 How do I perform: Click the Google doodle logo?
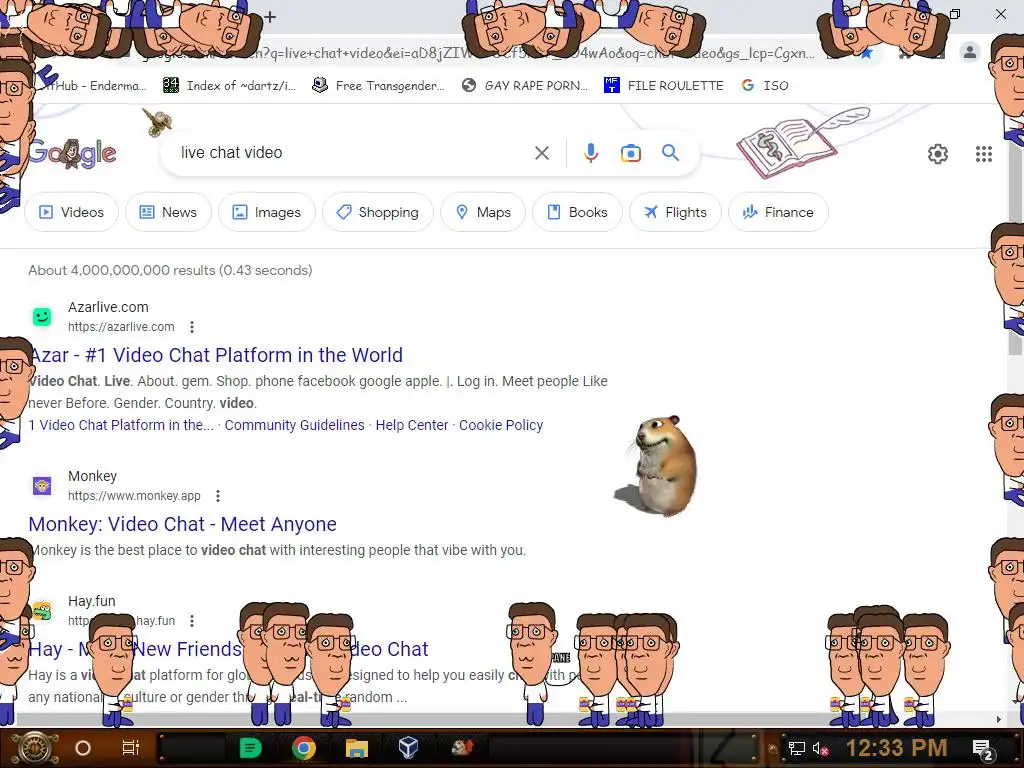pos(72,153)
